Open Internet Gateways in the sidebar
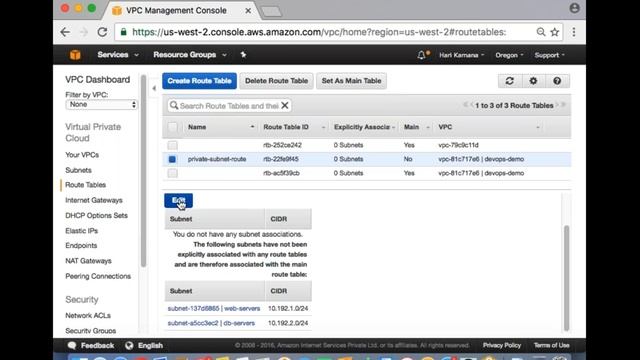 click(x=94, y=200)
